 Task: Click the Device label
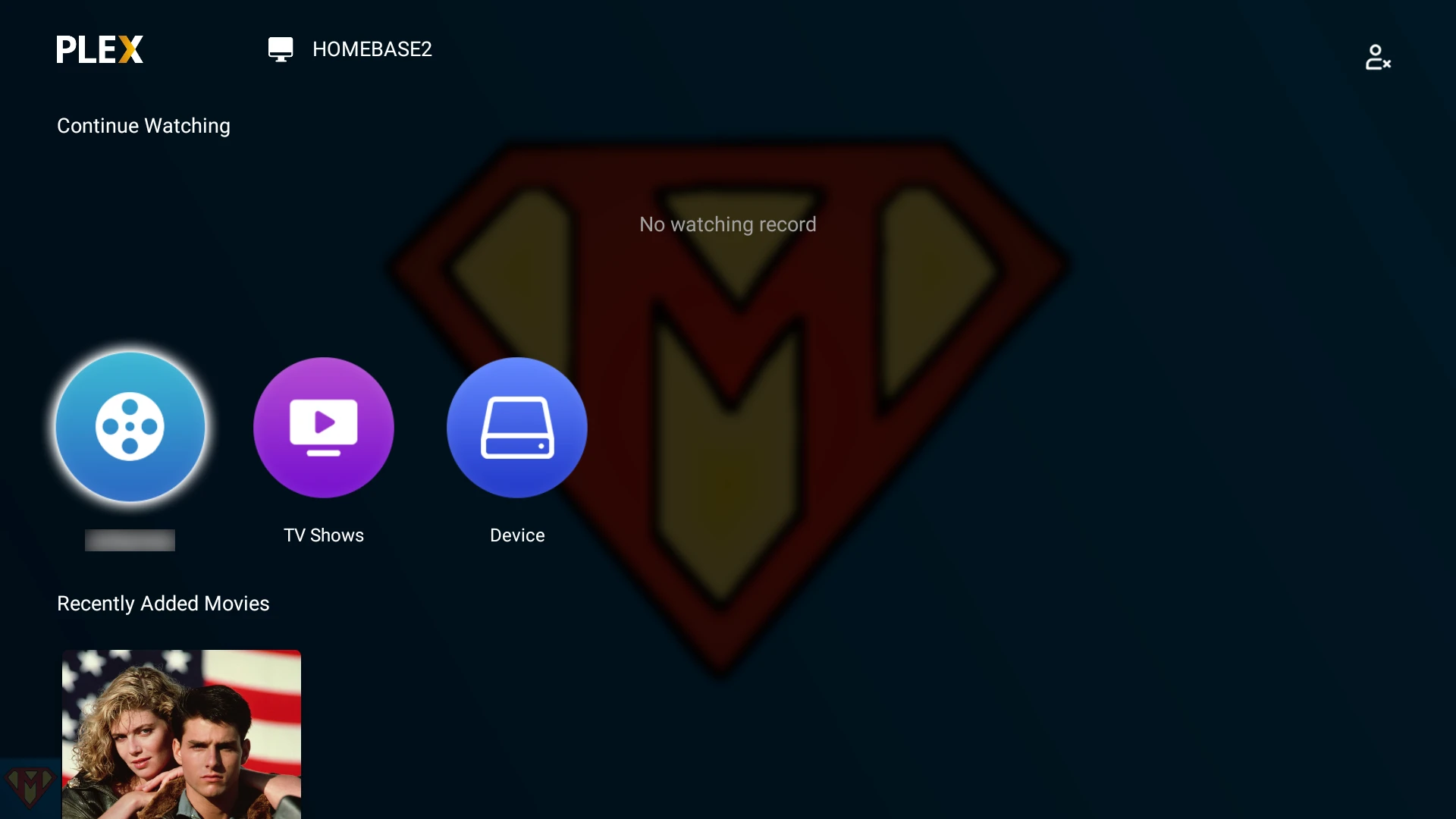click(x=517, y=535)
